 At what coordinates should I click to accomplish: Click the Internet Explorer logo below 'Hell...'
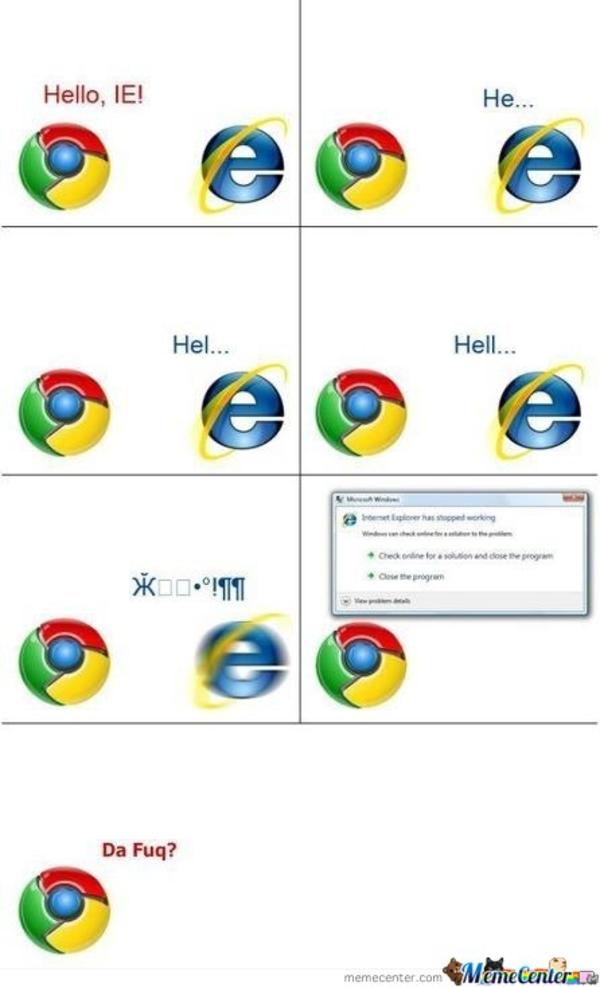coord(540,412)
